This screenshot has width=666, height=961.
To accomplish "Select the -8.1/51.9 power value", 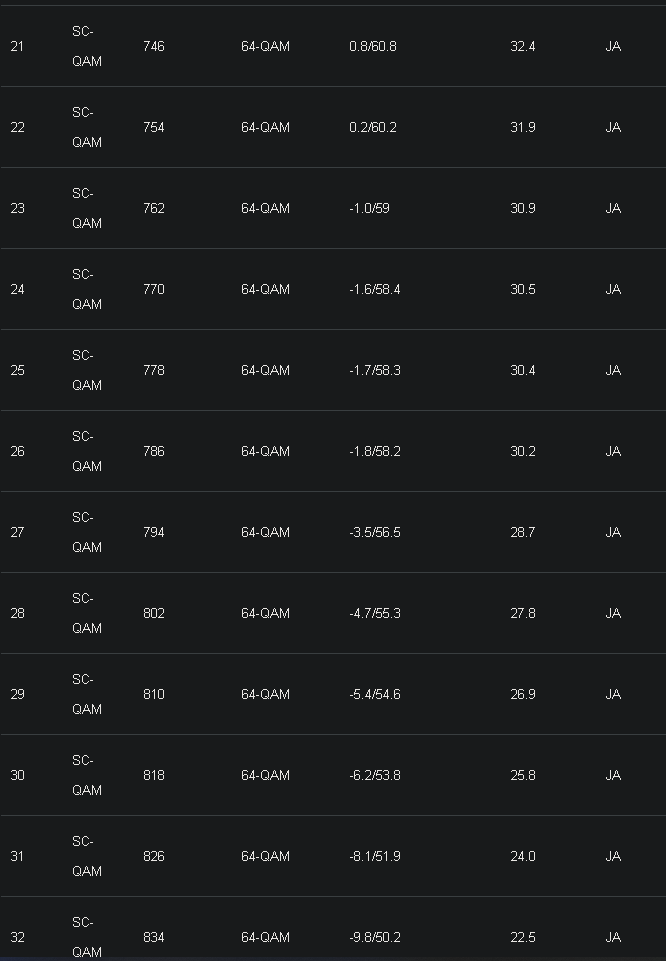I will pyautogui.click(x=375, y=857).
